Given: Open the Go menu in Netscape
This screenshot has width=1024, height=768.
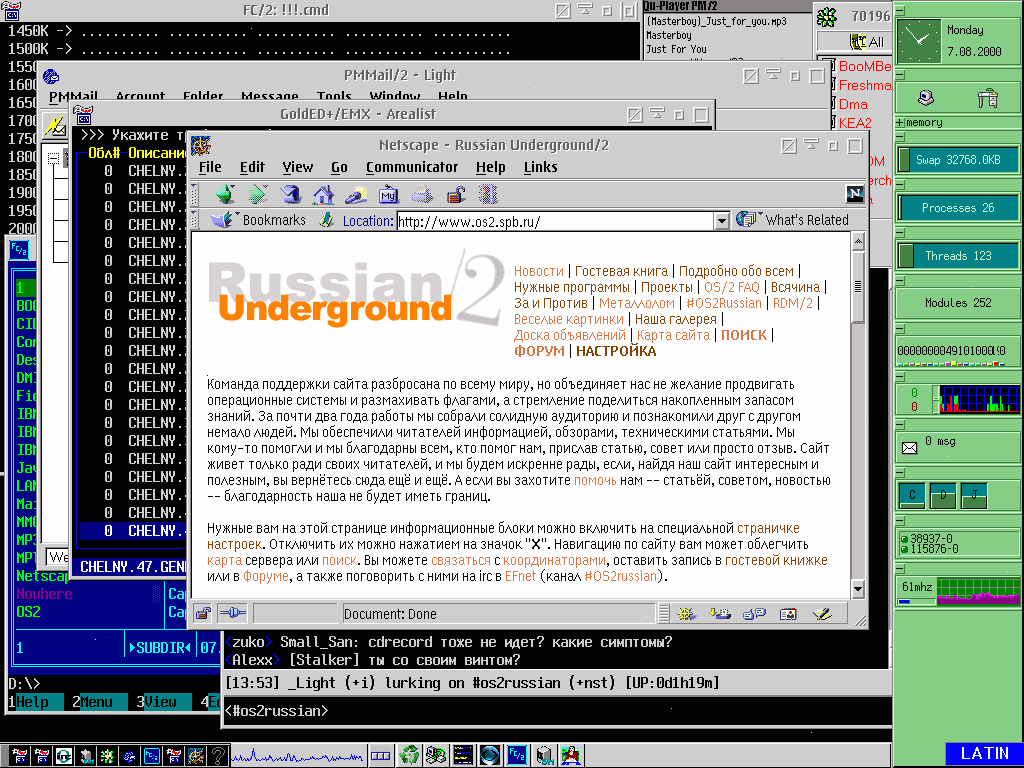Looking at the screenshot, I should (x=339, y=167).
